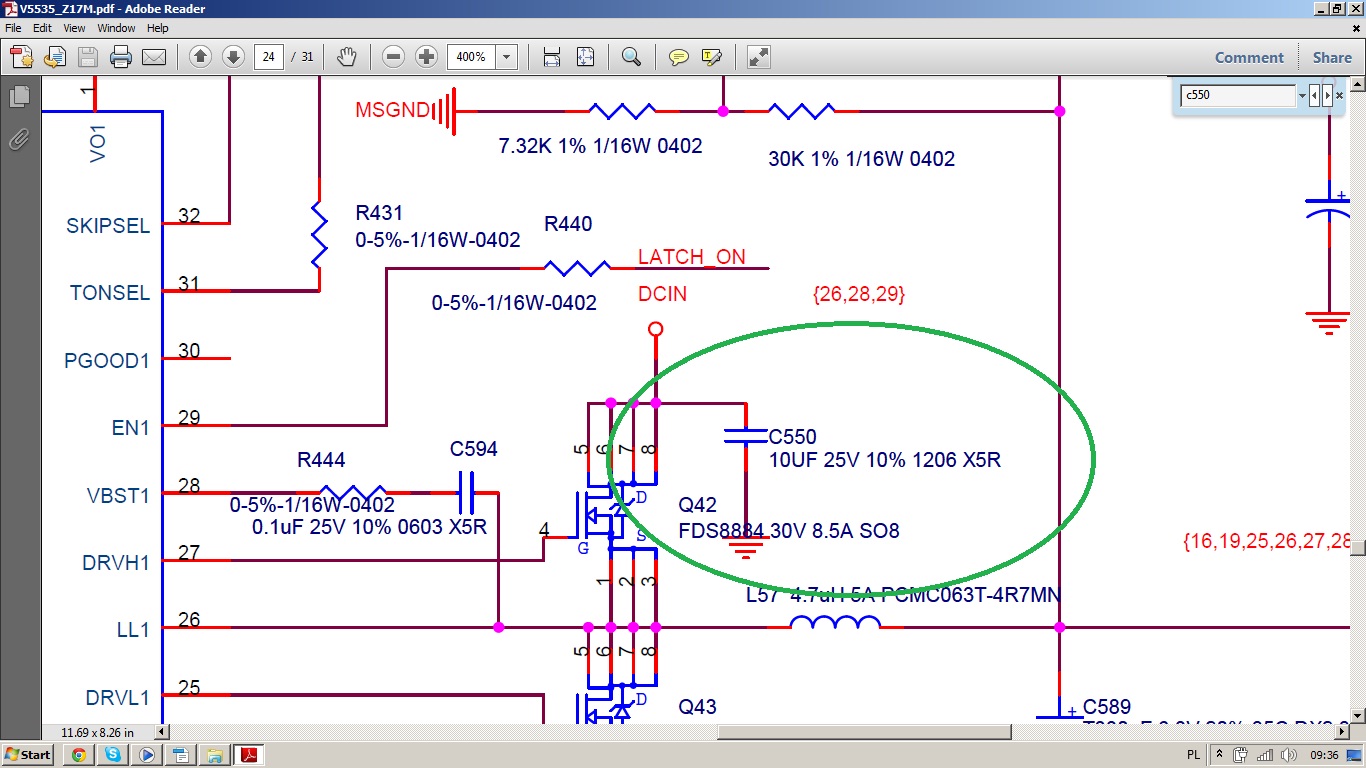Click the C550 capacitor label
Viewport: 1366px width, 768px height.
click(792, 437)
